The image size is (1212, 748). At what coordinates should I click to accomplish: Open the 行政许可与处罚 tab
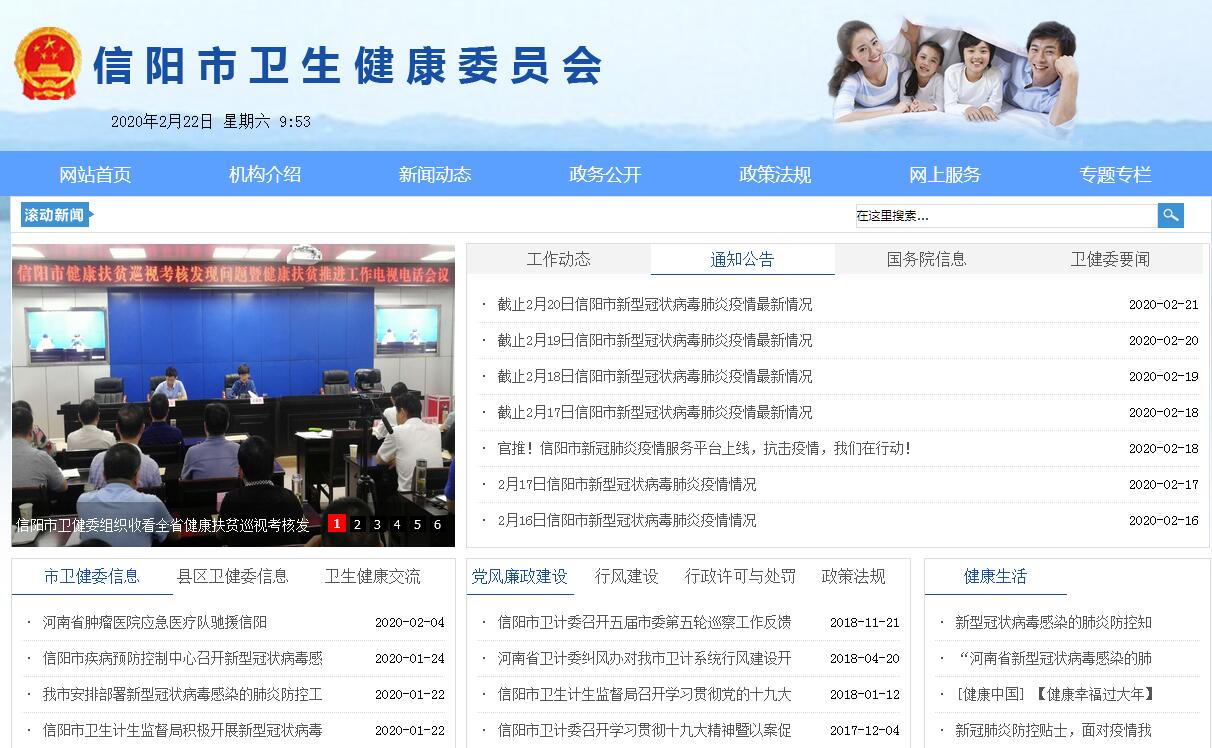pos(740,577)
